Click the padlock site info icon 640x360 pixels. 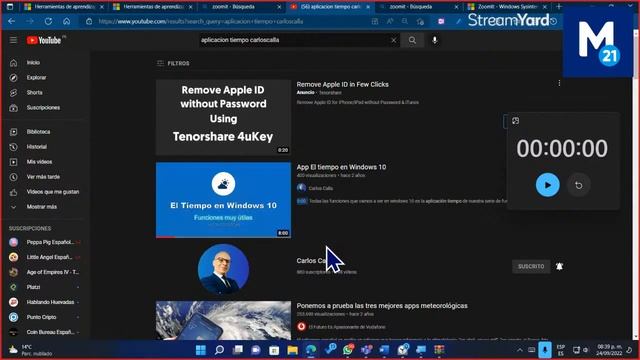pyautogui.click(x=89, y=21)
